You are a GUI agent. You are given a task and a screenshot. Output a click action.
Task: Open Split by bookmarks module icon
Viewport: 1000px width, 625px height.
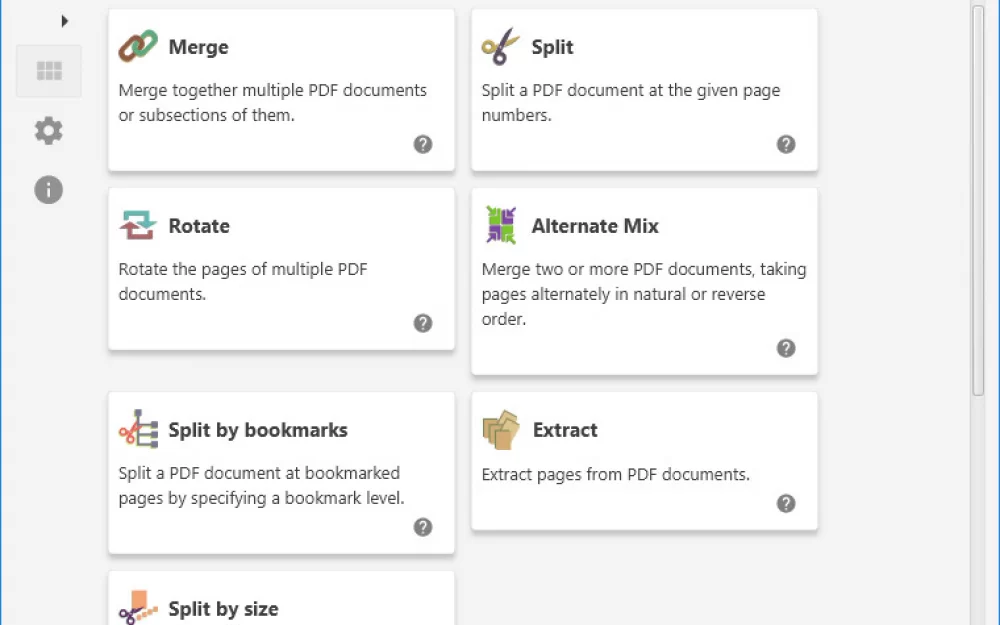(x=138, y=429)
